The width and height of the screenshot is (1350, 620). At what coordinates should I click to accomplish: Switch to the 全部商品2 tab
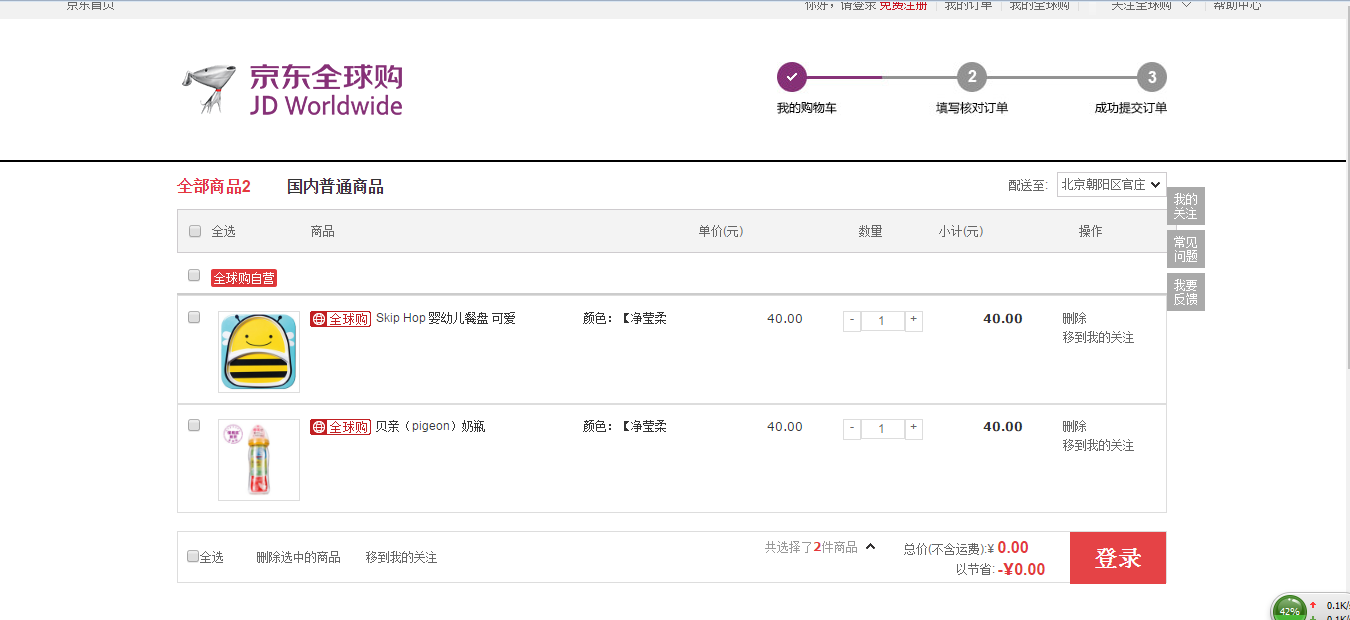(214, 186)
